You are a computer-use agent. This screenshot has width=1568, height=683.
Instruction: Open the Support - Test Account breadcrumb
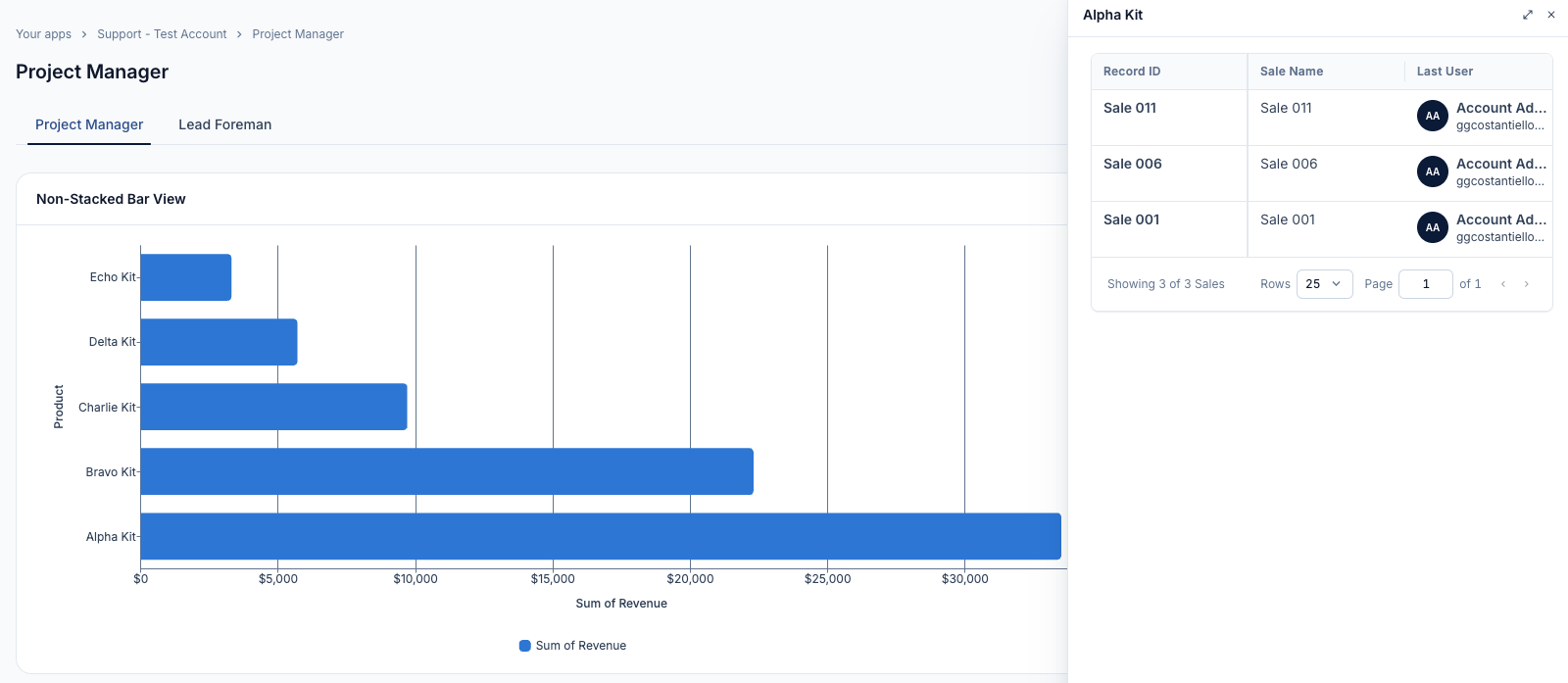[162, 34]
